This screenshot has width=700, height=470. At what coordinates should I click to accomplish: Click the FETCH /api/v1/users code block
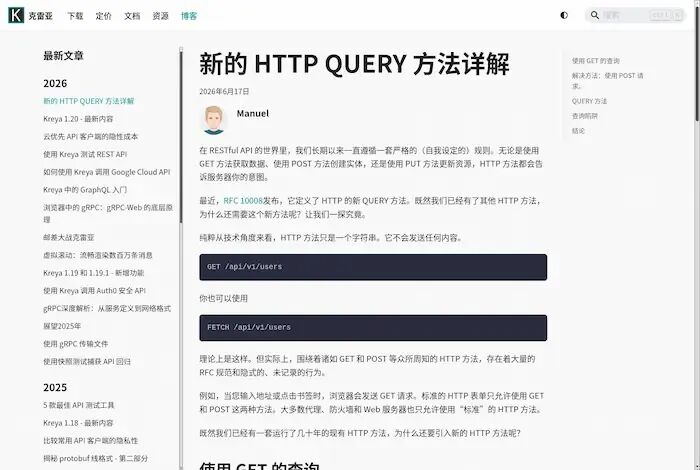point(373,328)
